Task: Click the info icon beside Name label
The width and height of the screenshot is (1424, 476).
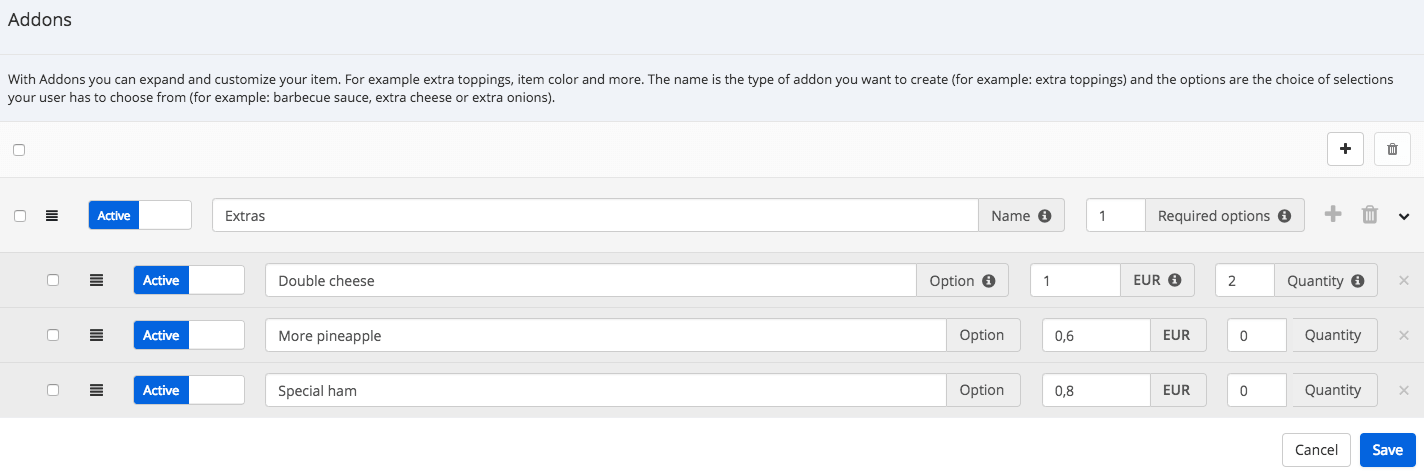Action: pyautogui.click(x=1045, y=216)
